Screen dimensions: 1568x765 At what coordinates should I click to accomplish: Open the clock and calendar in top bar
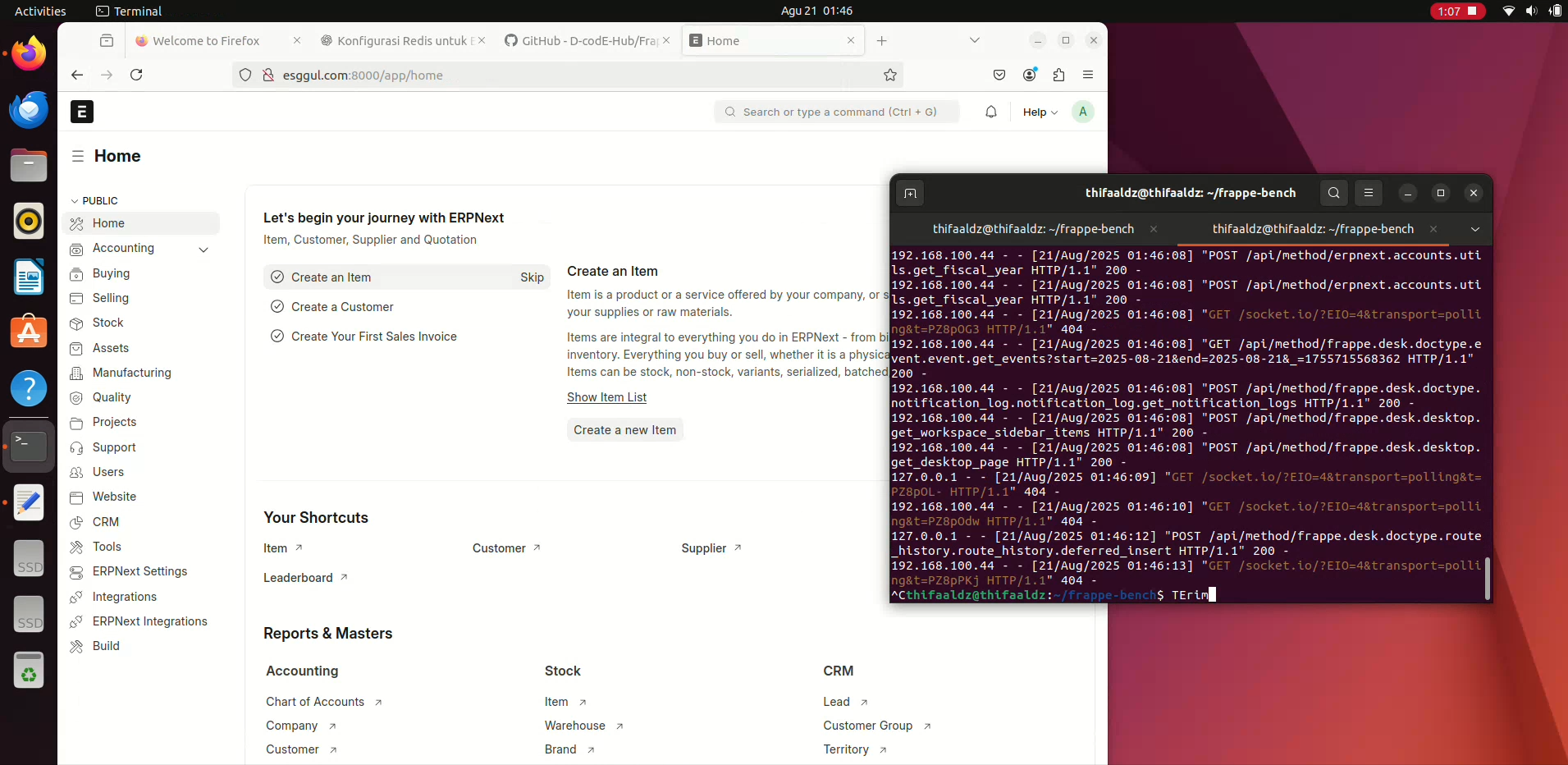[x=816, y=11]
